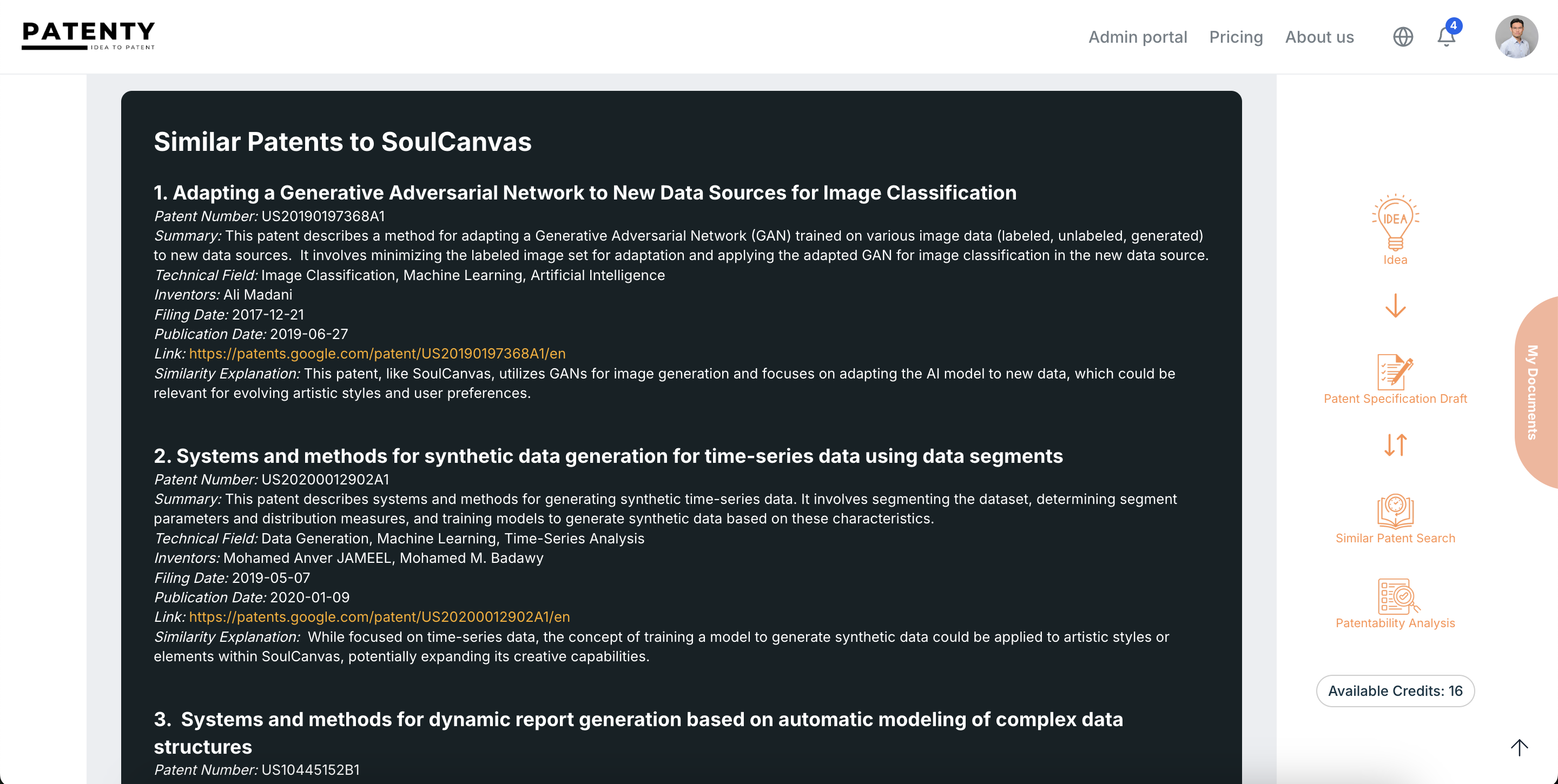Click the Similar Patent Search label
This screenshot has height=784, width=1558.
point(1395,538)
